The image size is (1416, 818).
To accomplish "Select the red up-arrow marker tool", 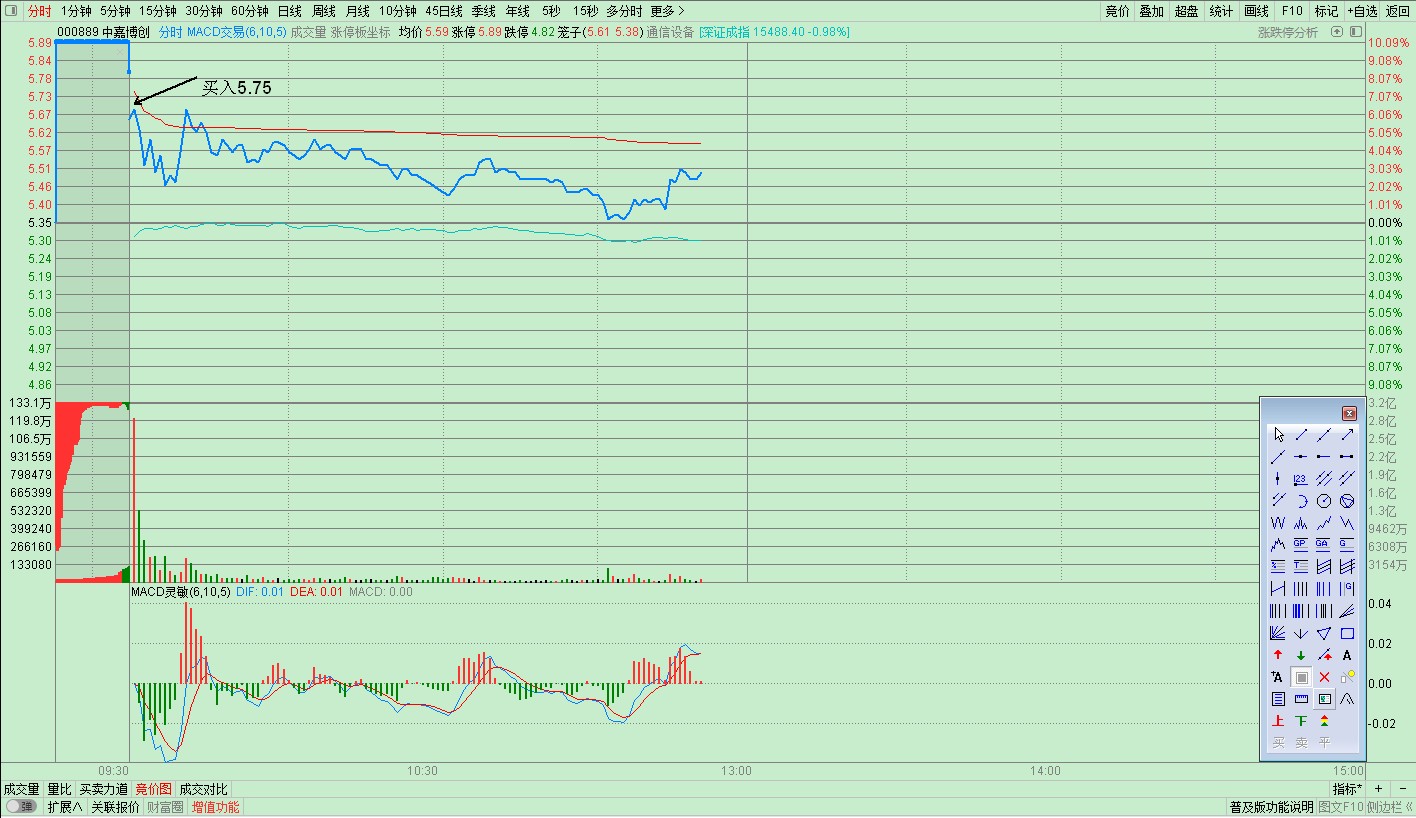I will 1278,655.
